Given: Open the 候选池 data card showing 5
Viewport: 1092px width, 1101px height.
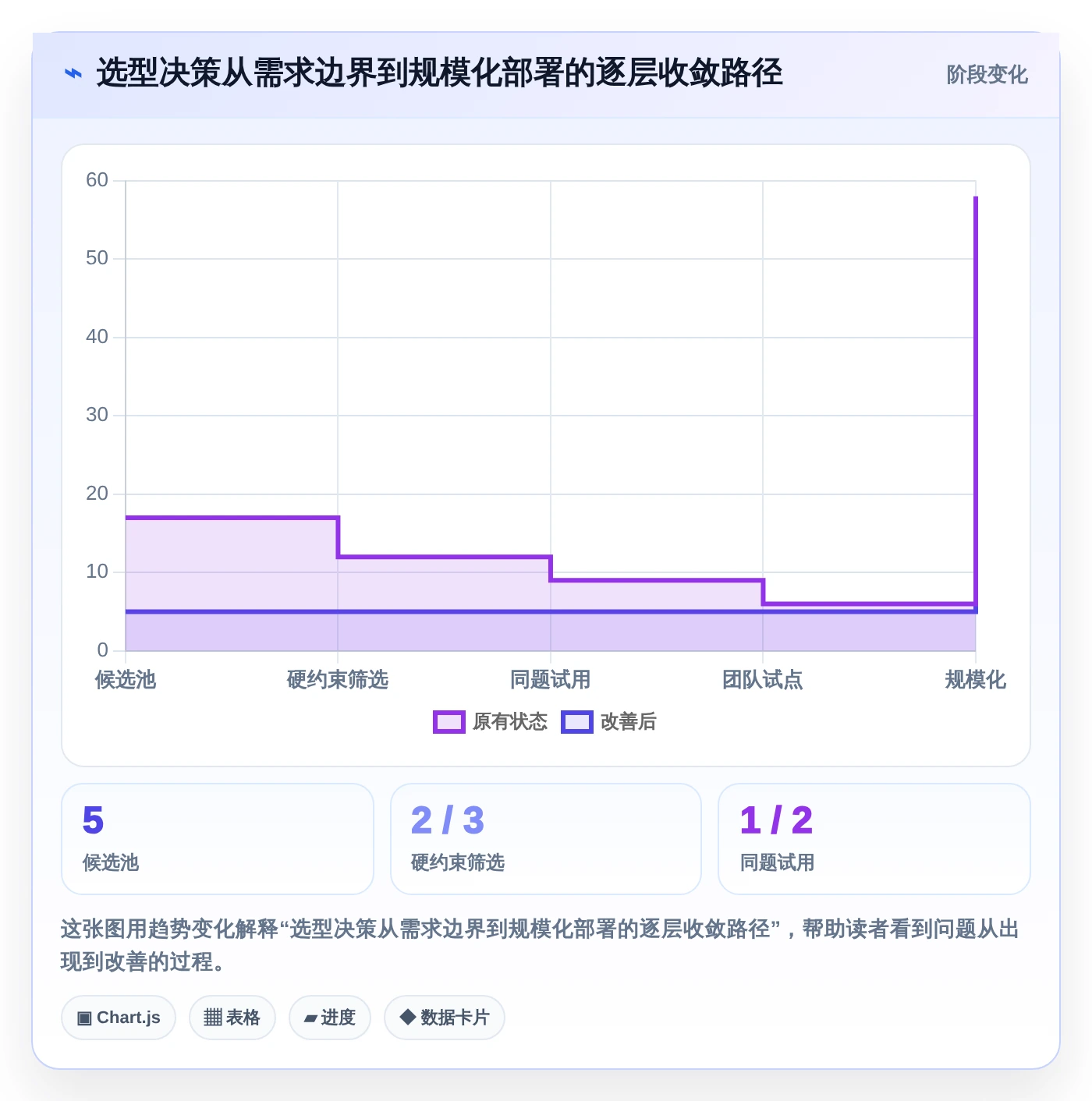Looking at the screenshot, I should 218,839.
